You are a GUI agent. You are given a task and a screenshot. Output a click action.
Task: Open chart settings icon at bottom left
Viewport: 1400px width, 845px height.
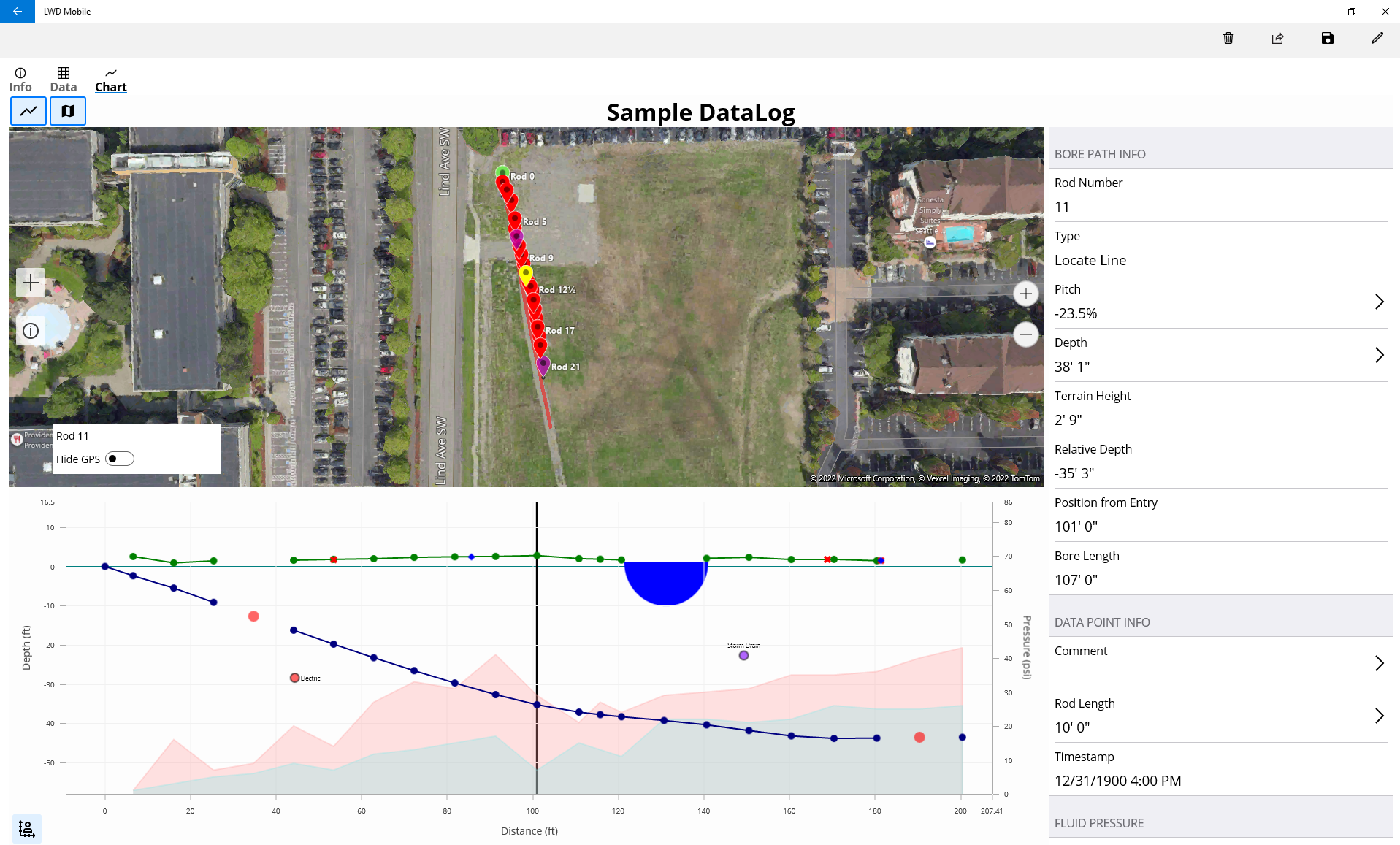coord(27,828)
